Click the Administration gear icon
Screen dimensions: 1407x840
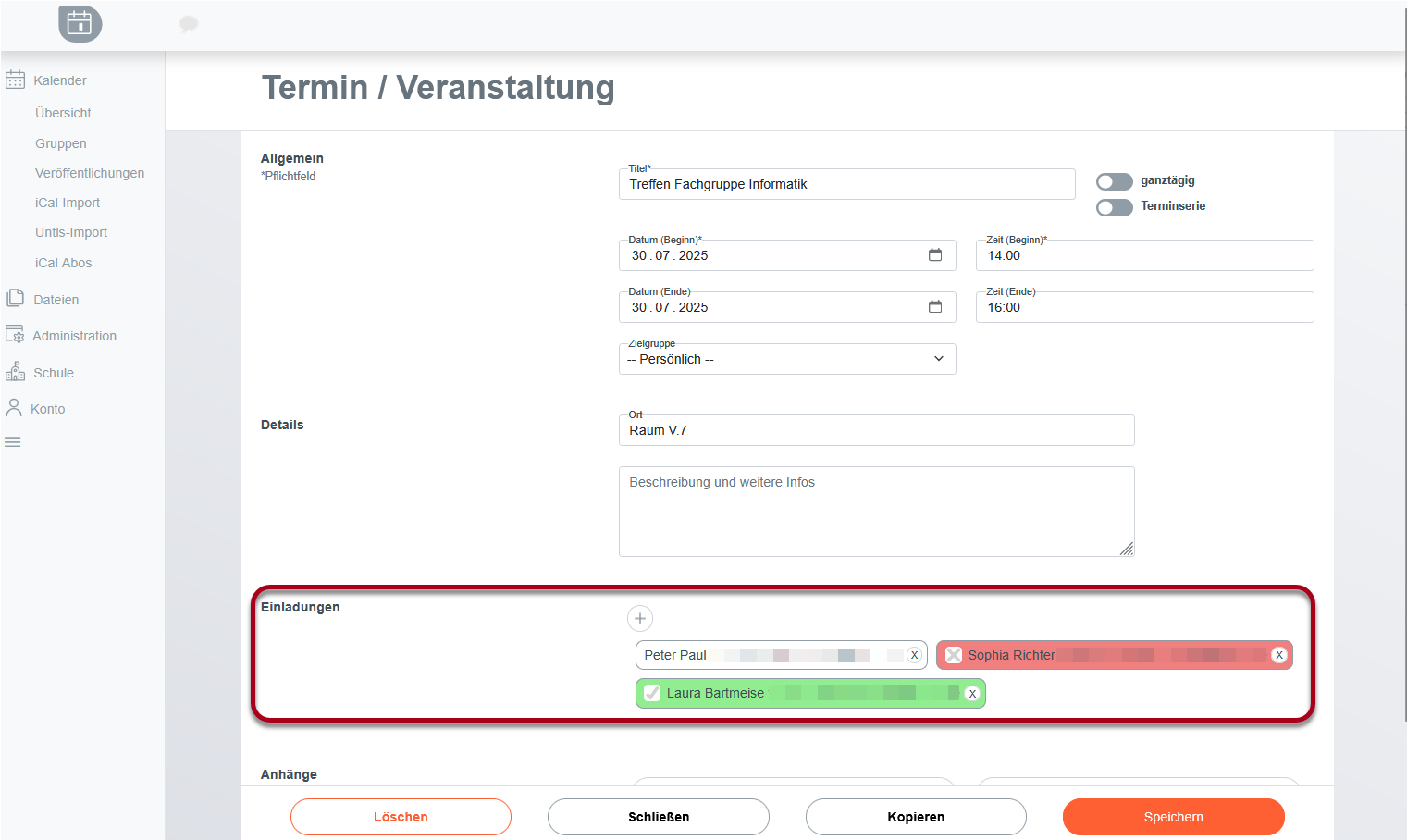tap(15, 335)
